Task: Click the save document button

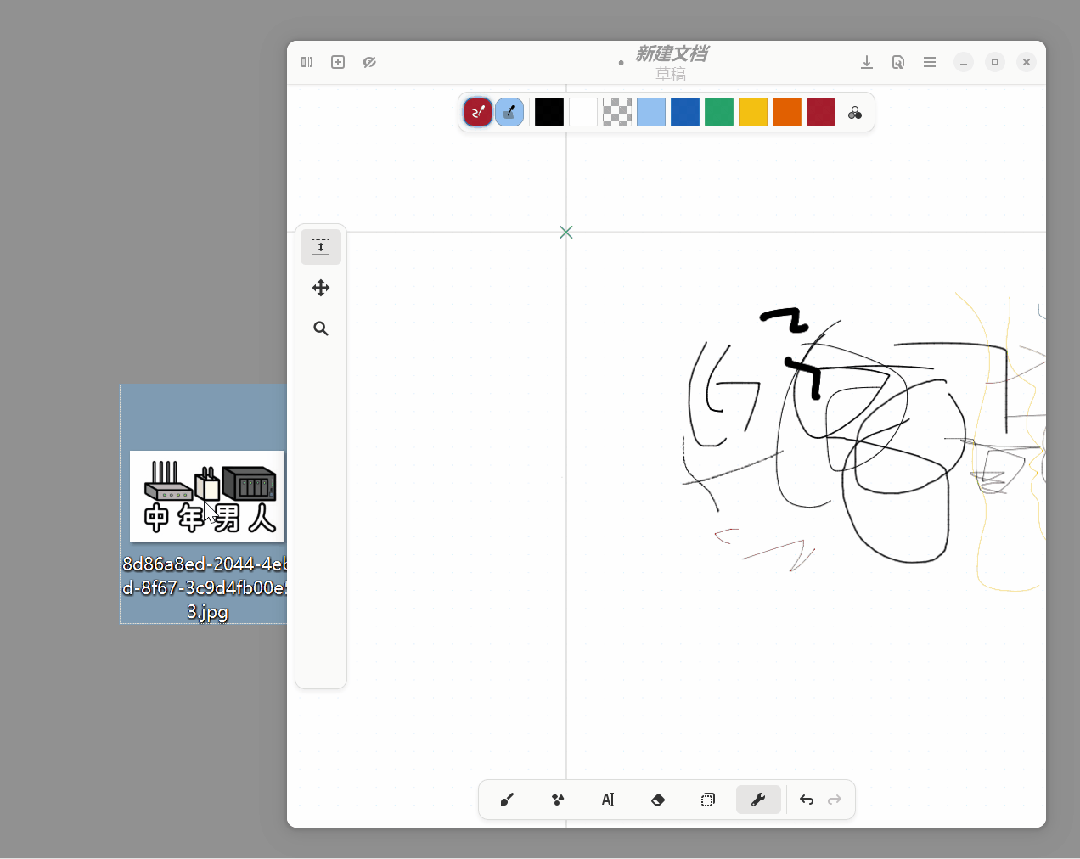Action: (x=867, y=61)
